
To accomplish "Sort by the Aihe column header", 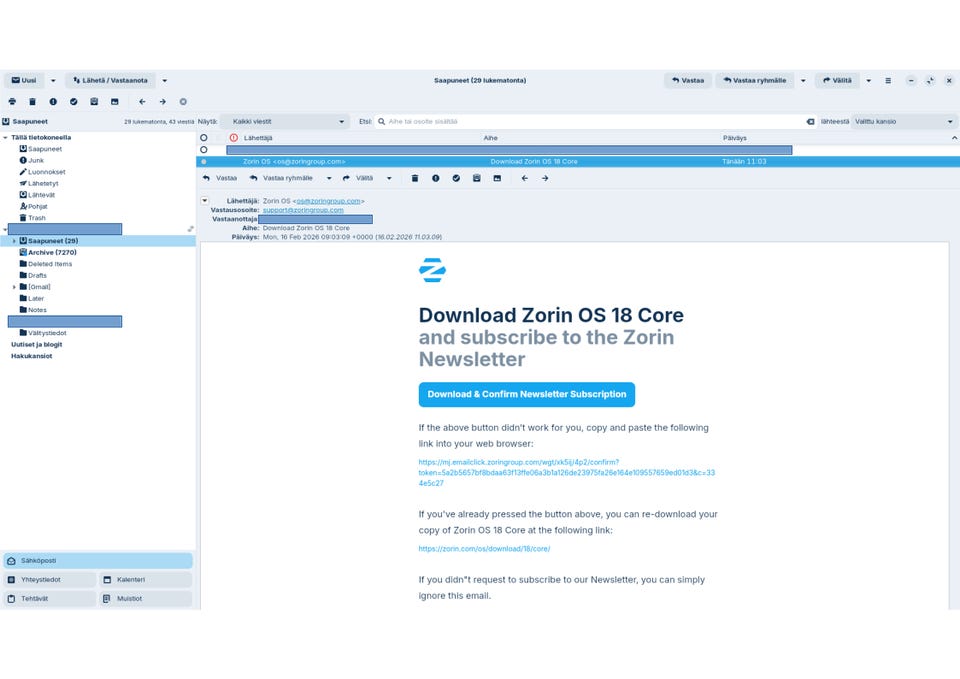I will (490, 138).
